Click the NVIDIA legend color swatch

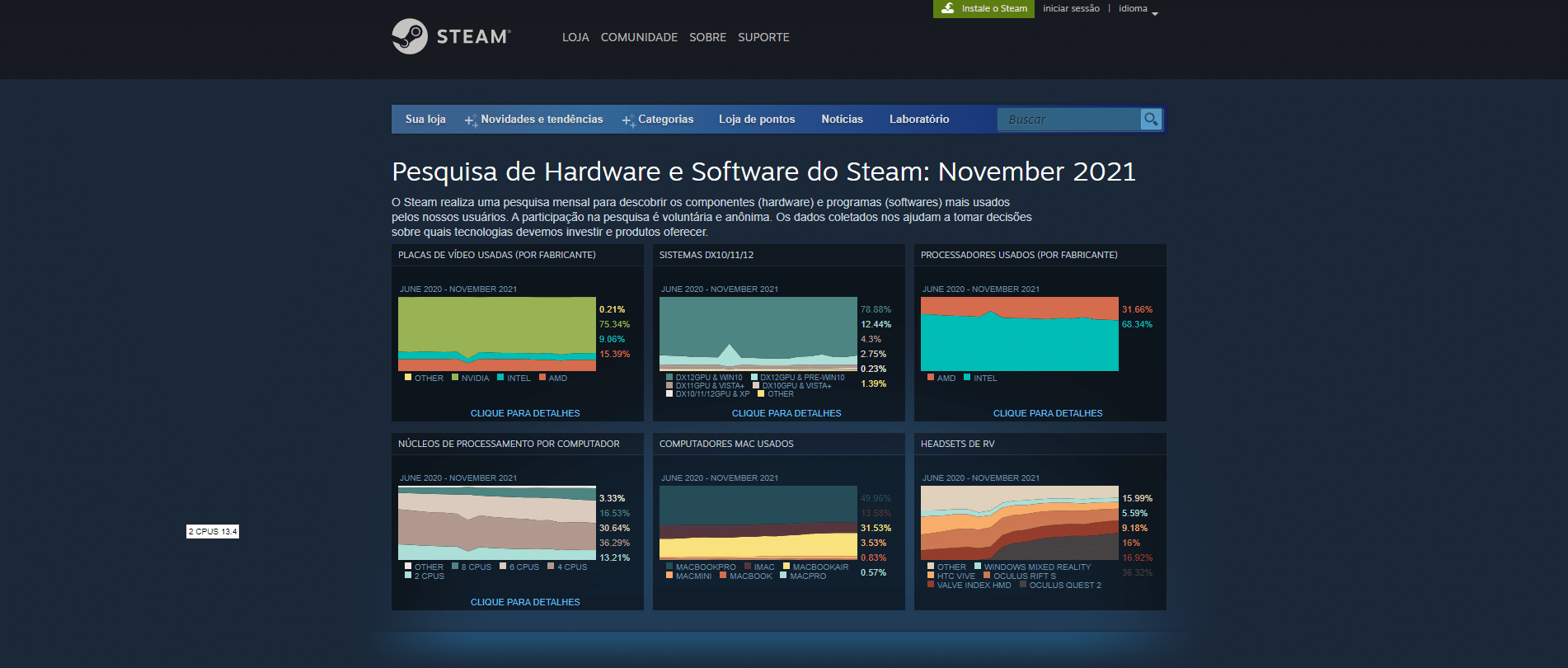click(454, 378)
